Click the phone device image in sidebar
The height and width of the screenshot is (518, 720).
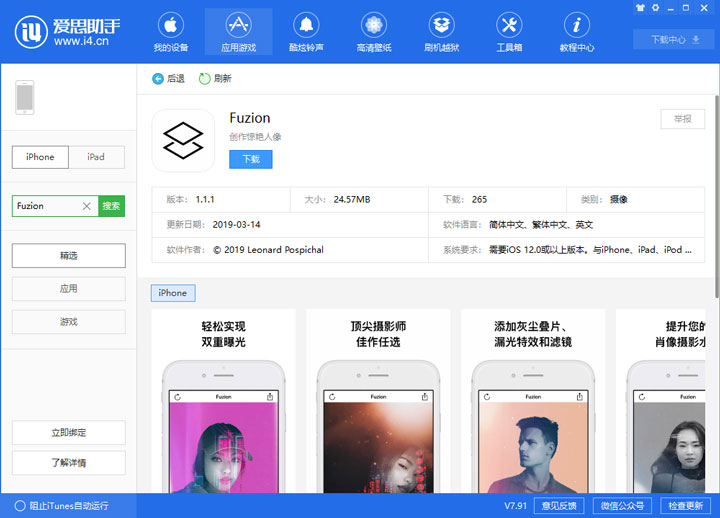(25, 97)
